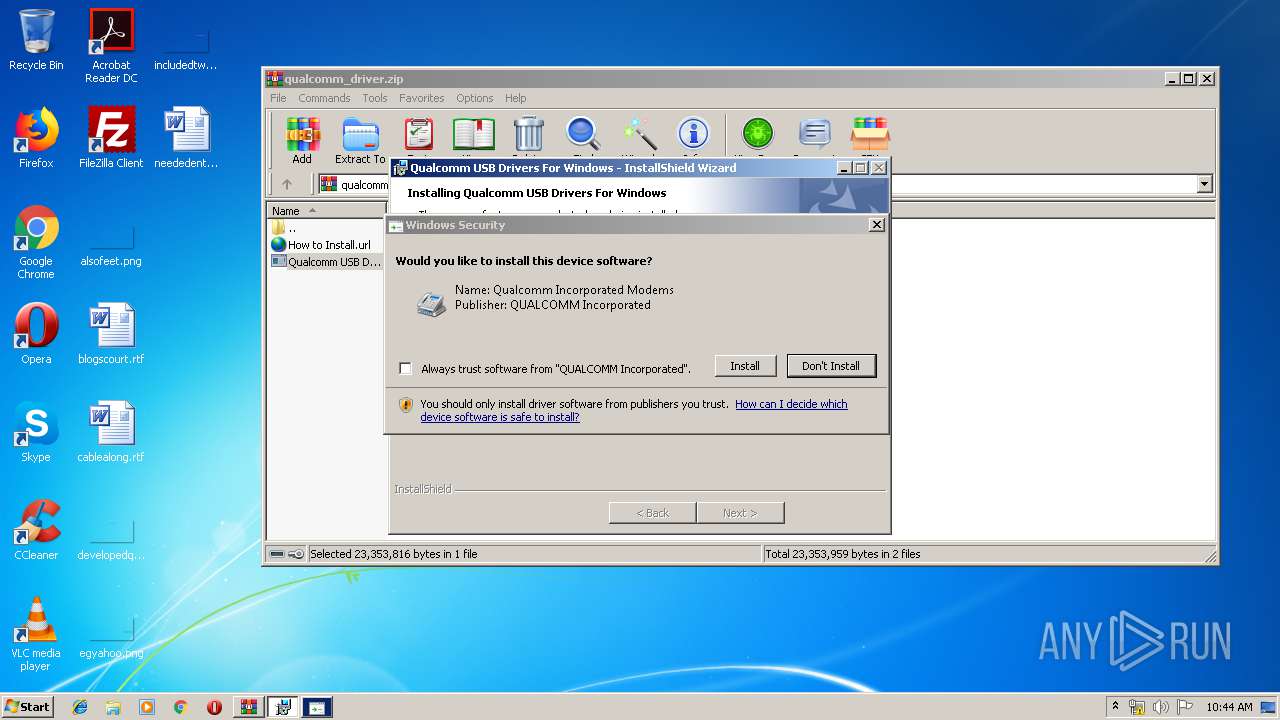Click the Wizard wand toolbar icon

(639, 134)
